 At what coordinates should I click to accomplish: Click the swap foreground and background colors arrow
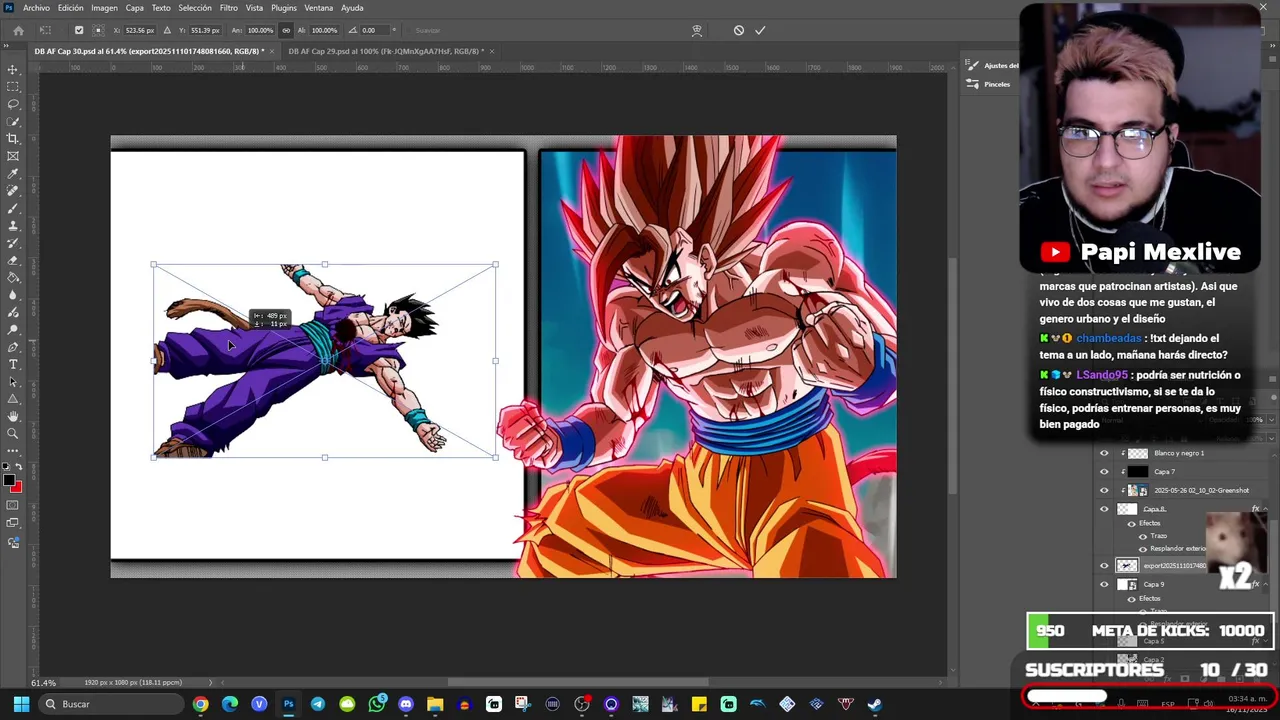[x=18, y=467]
